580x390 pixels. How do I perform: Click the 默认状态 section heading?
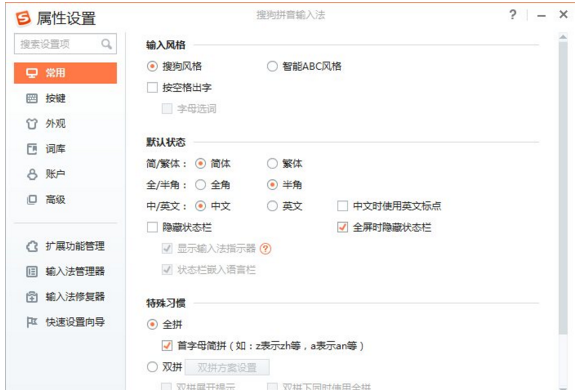166,142
